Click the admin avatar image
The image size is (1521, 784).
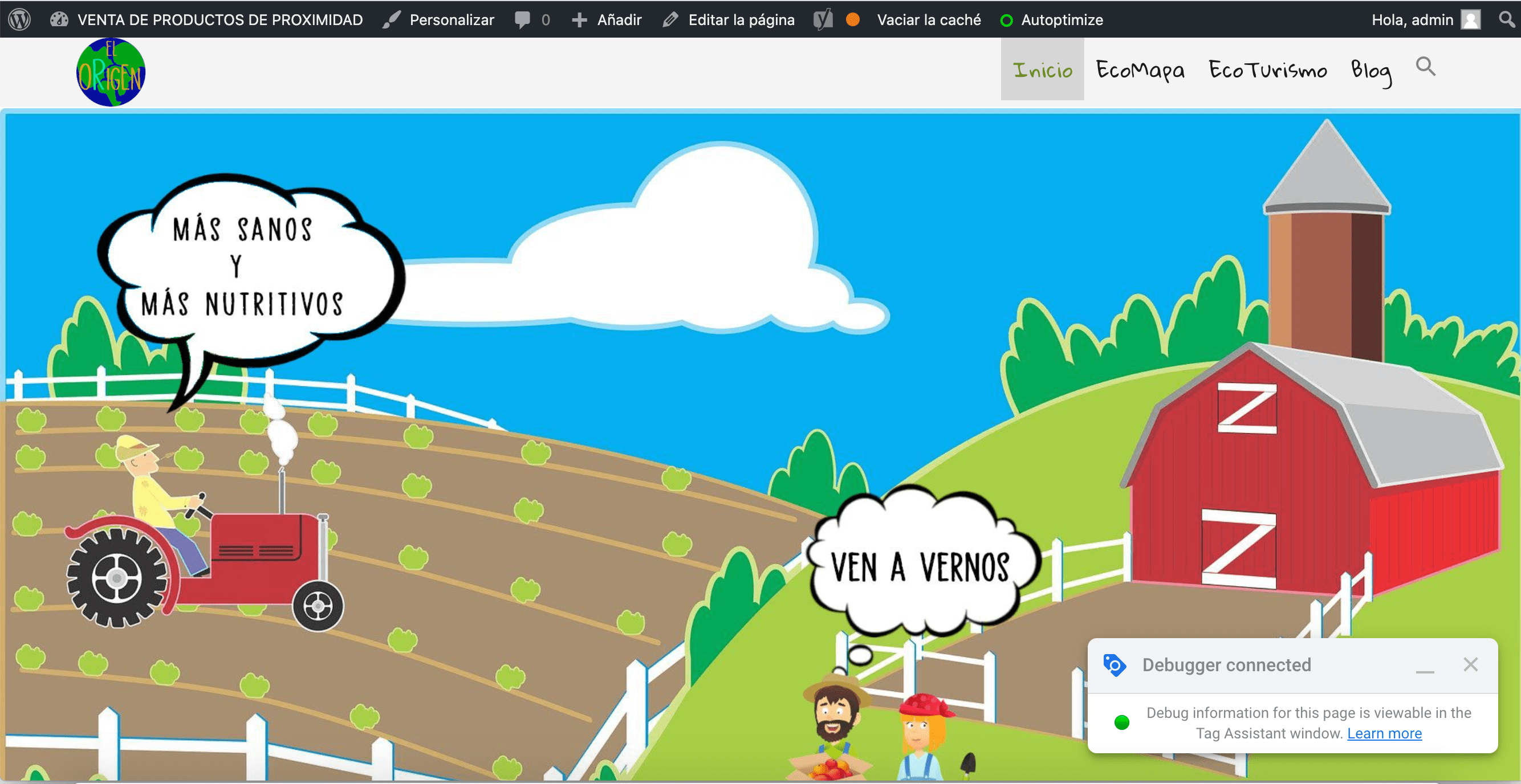(x=1471, y=19)
